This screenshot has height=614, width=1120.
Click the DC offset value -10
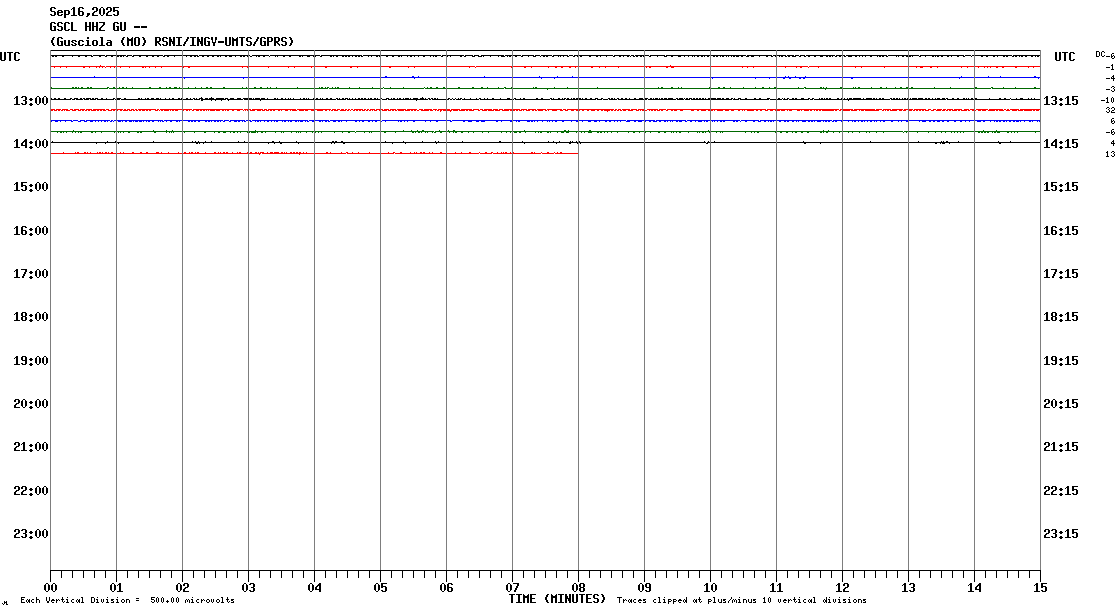[1108, 100]
